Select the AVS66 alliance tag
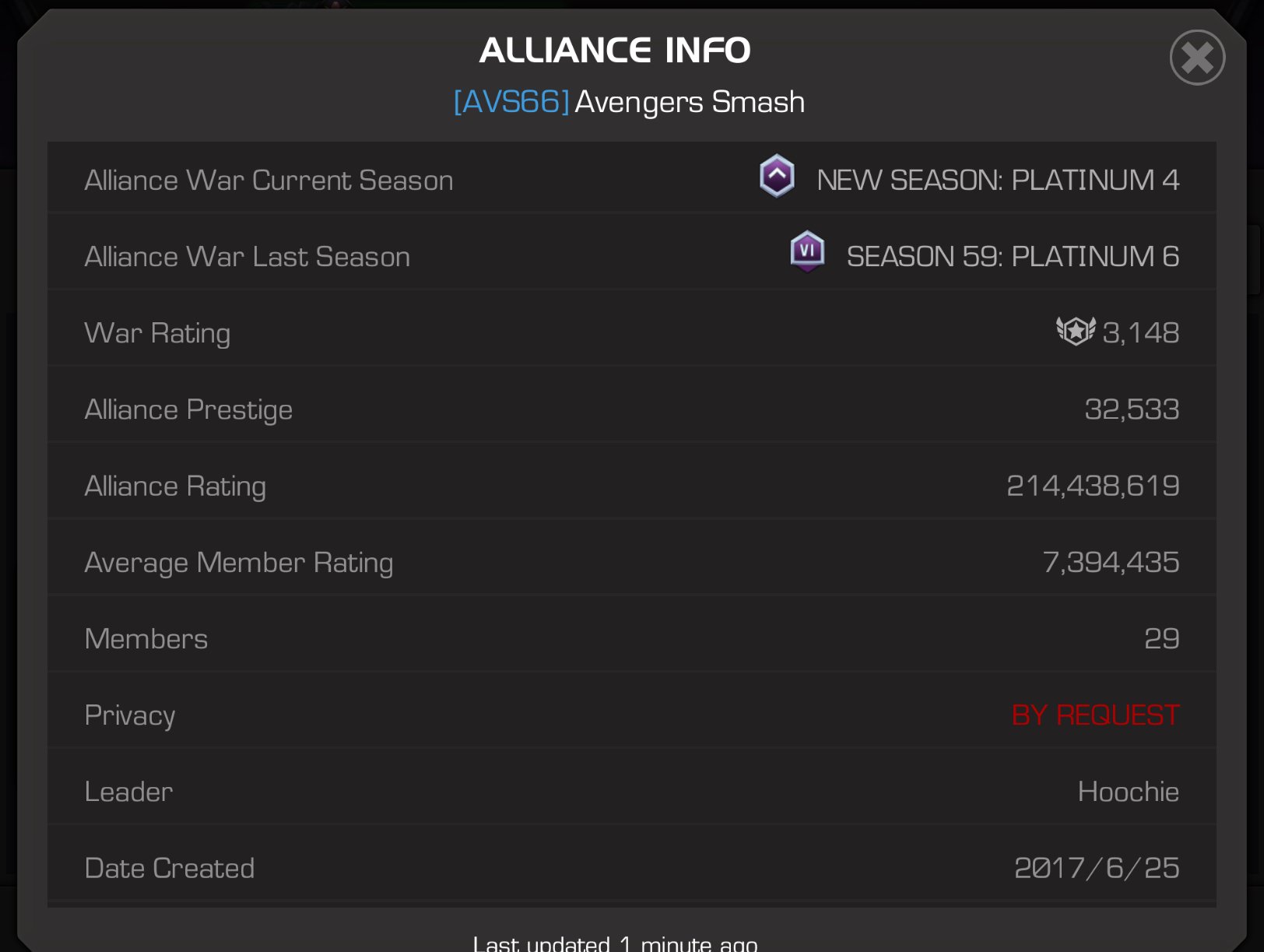1264x952 pixels. point(511,102)
